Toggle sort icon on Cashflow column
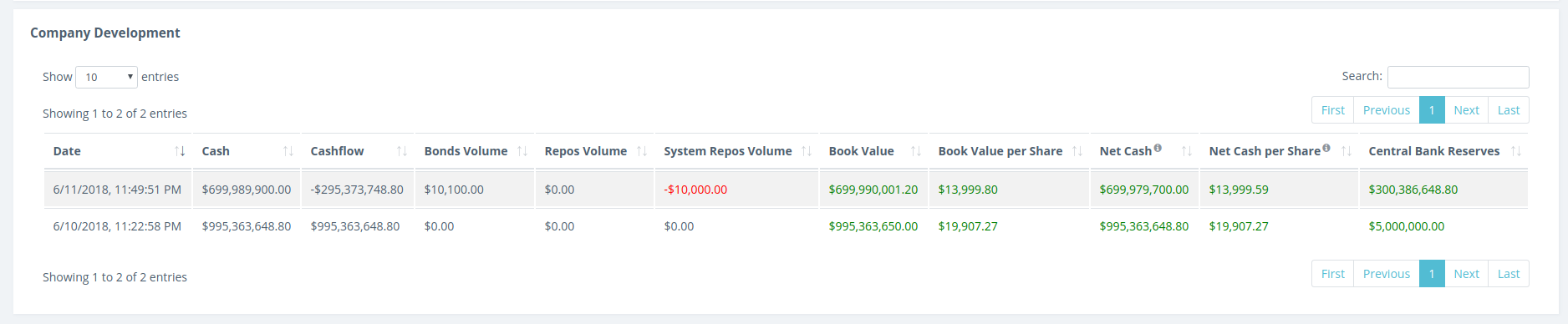Viewport: 1568px width, 324px height. pyautogui.click(x=402, y=151)
